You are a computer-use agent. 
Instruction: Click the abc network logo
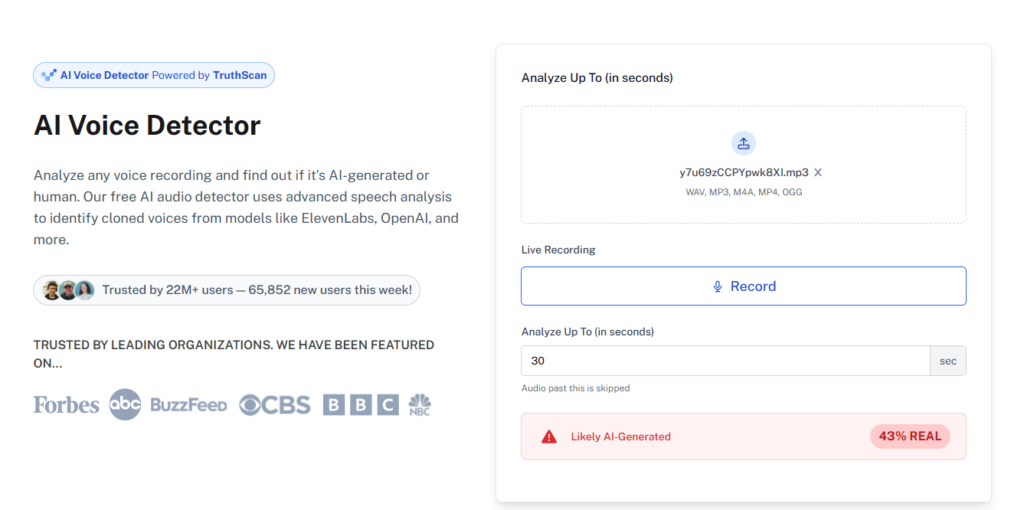(125, 404)
